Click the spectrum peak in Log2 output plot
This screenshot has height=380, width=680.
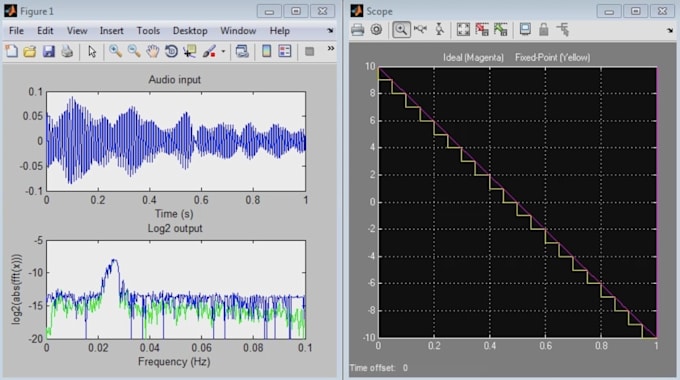coord(114,261)
